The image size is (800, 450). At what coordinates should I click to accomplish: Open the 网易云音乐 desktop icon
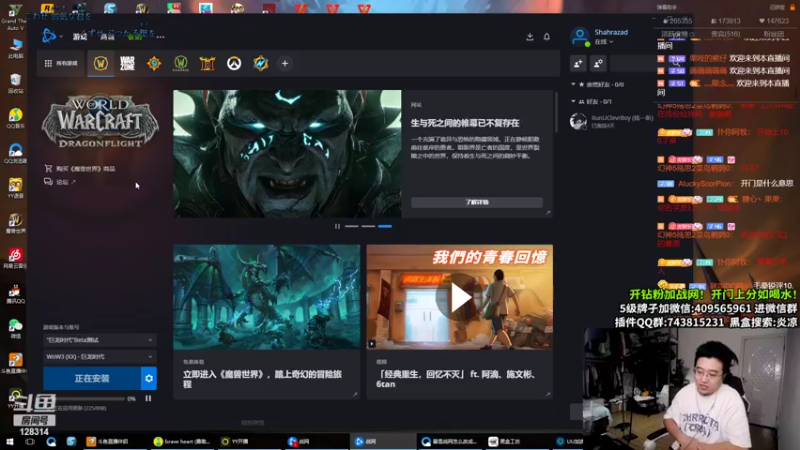click(x=15, y=258)
